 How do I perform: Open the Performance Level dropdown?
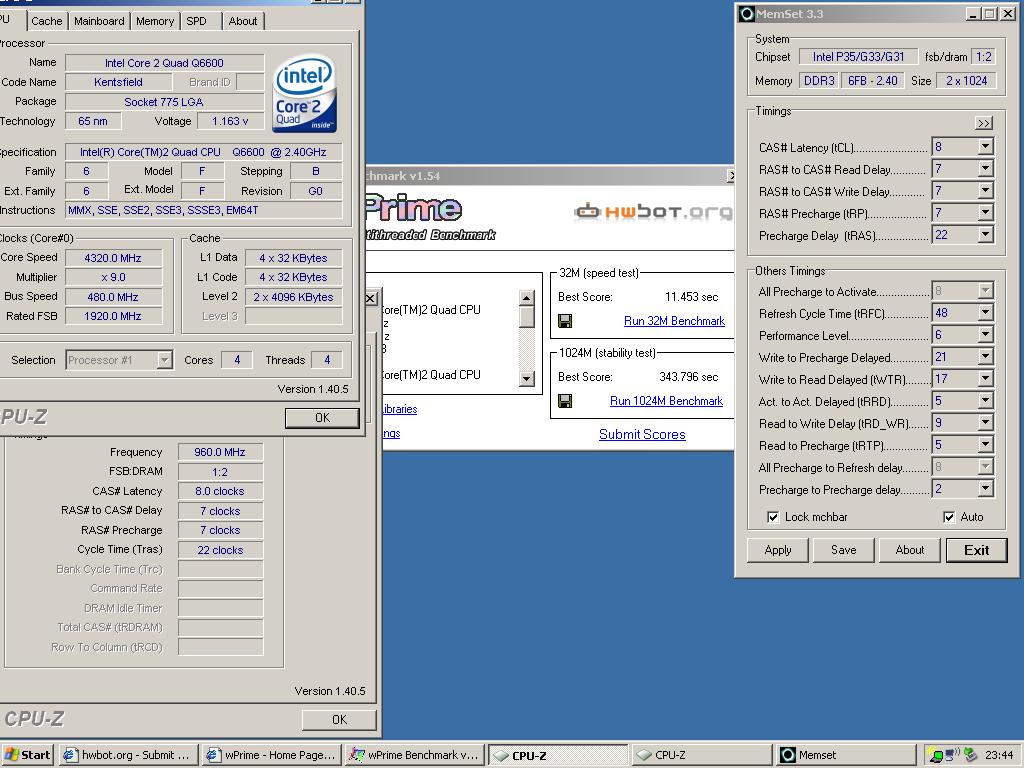point(985,335)
